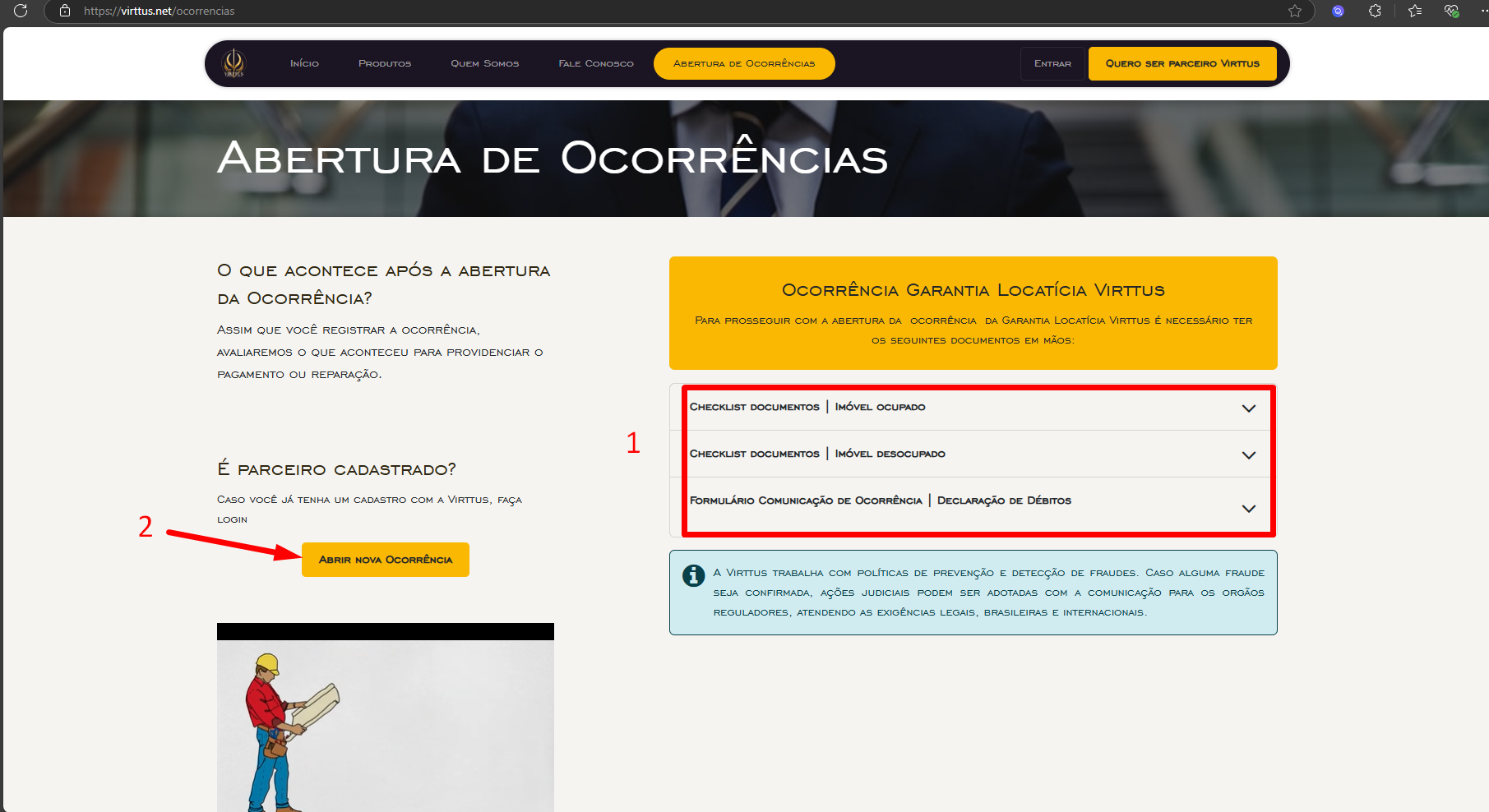Image resolution: width=1489 pixels, height=812 pixels.
Task: Click Quero ser parceiro Virttus button
Action: tap(1181, 63)
